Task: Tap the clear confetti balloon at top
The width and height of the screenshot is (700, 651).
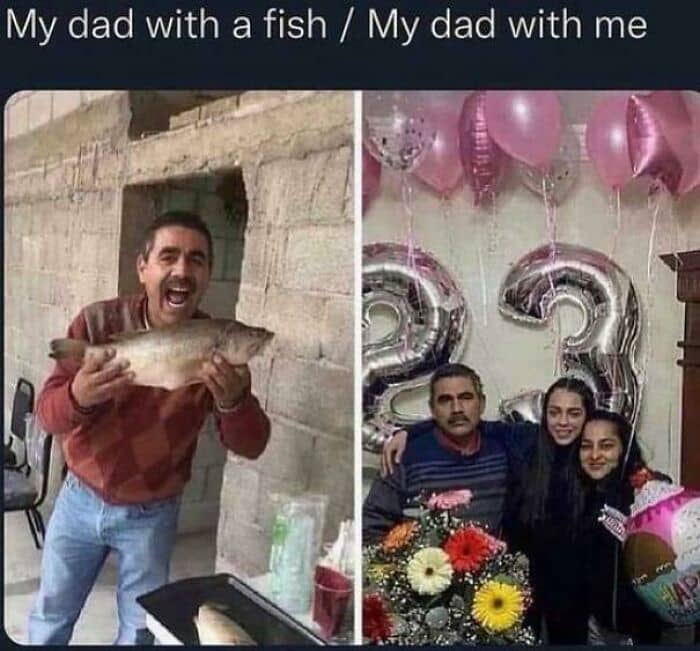Action: coord(399,138)
